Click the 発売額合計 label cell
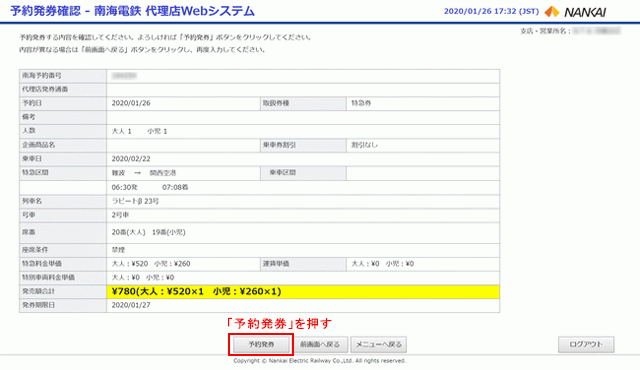 (x=63, y=291)
